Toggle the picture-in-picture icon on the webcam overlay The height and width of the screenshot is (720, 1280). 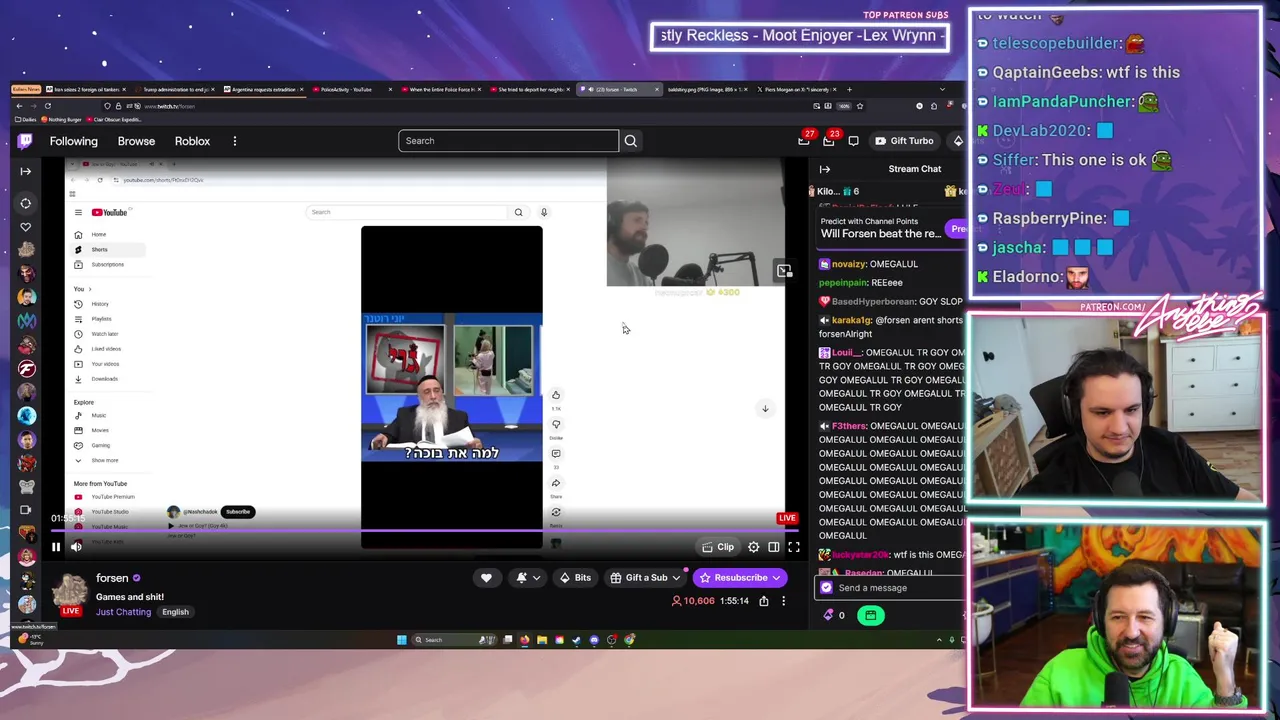(784, 271)
